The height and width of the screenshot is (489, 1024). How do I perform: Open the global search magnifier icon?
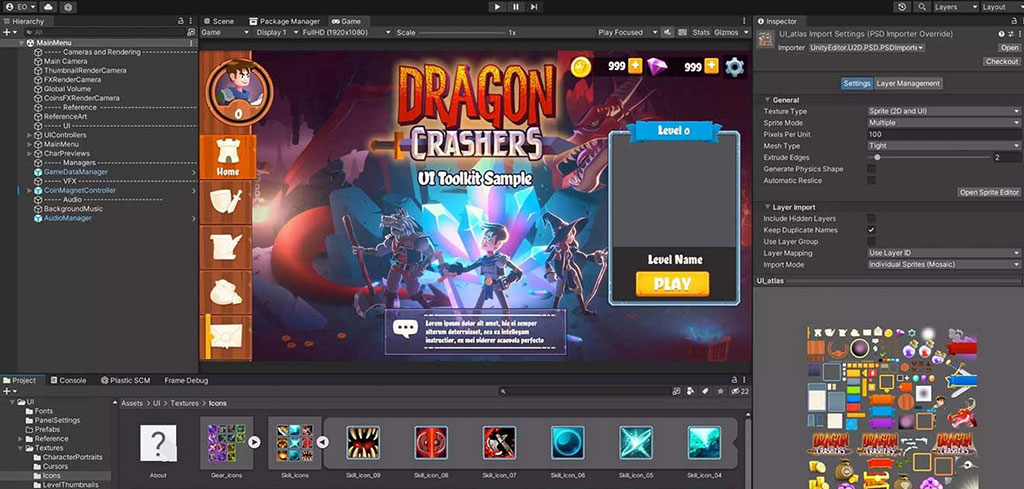[x=921, y=7]
